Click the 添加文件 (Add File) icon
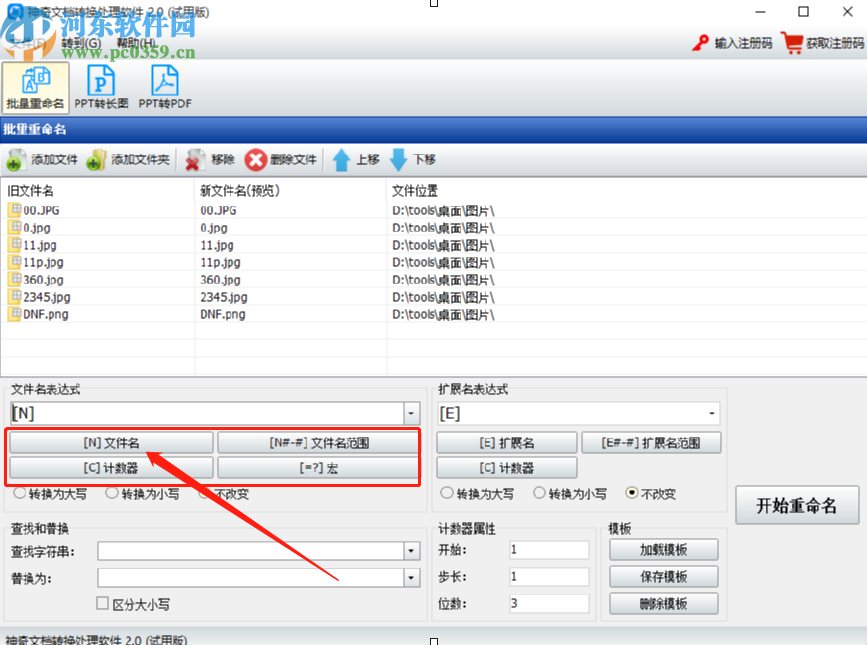This screenshot has width=867, height=645. pyautogui.click(x=17, y=159)
